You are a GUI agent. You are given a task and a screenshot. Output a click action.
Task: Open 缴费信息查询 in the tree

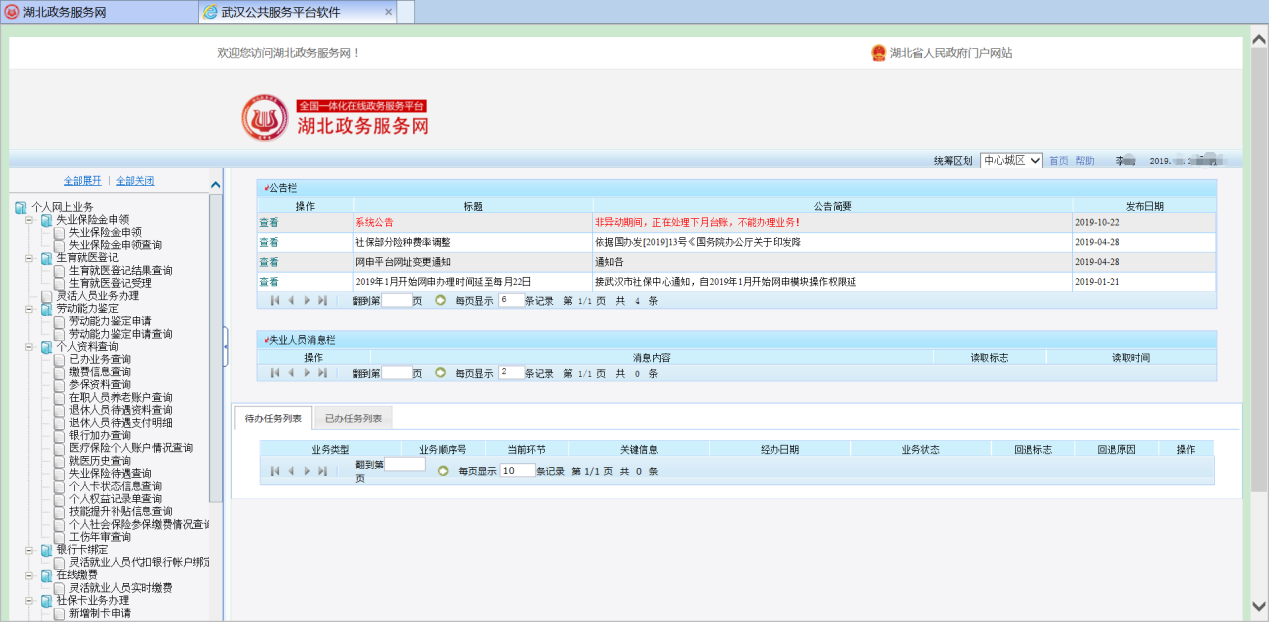click(99, 372)
